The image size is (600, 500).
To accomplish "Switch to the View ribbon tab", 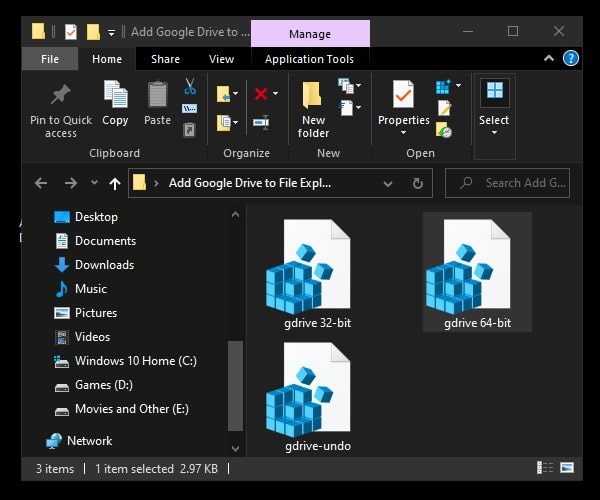I will point(222,59).
